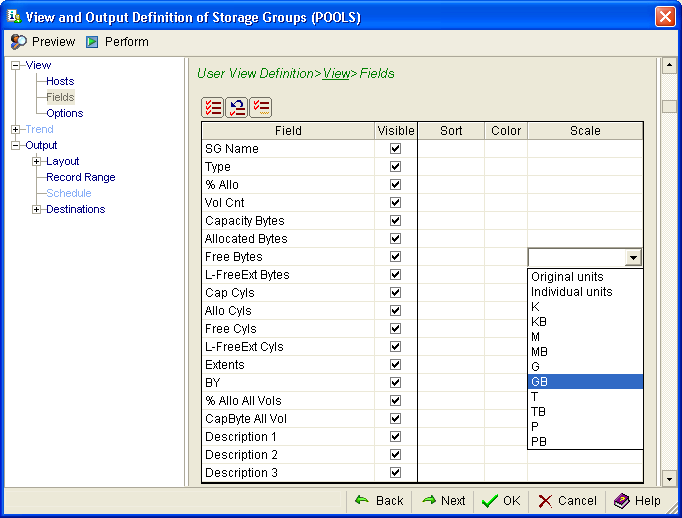Toggle Visible checkbox for Free Bytes
This screenshot has width=682, height=518.
coord(395,257)
